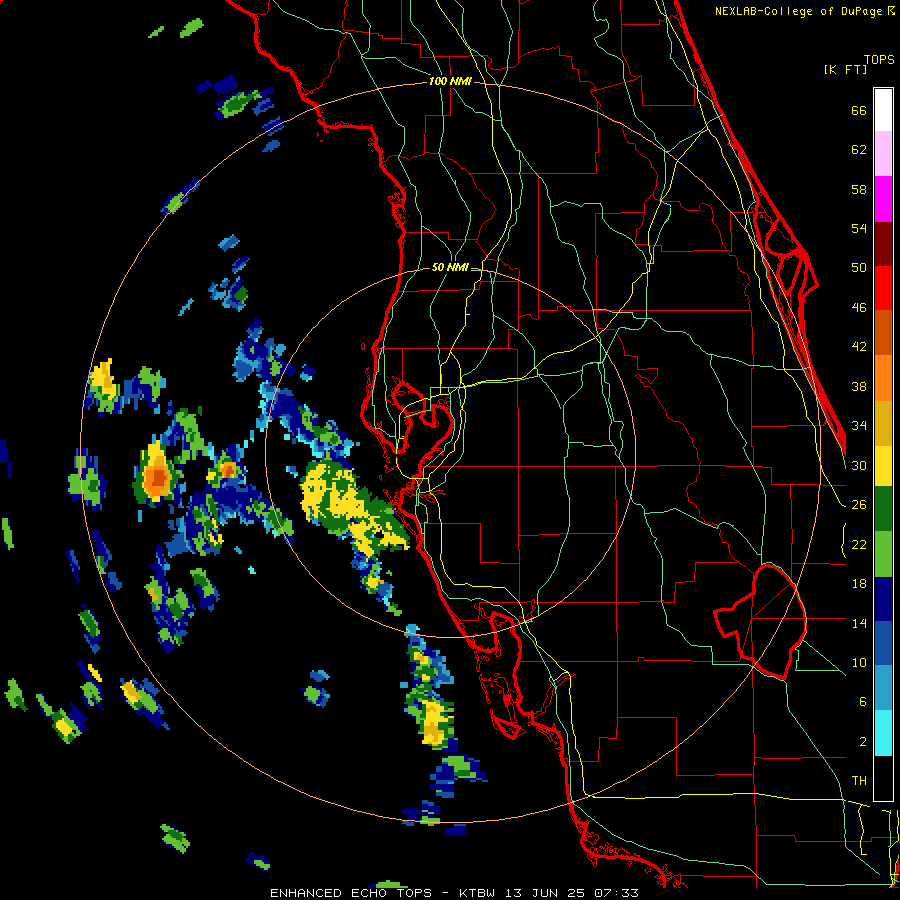Image resolution: width=900 pixels, height=900 pixels.
Task: Select the bright yellow legend swatch
Action: click(883, 466)
